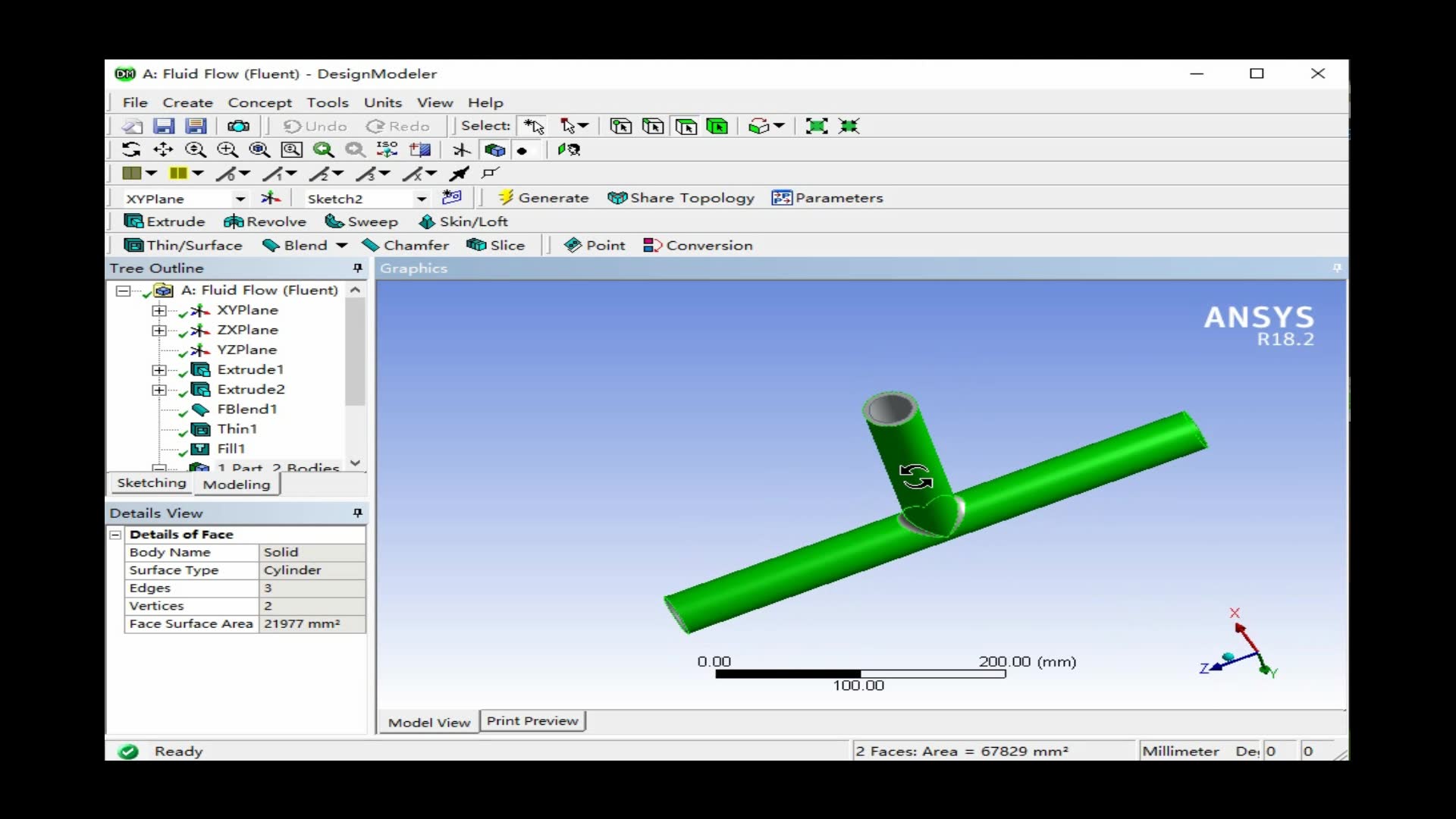Open the Concept menu

[x=259, y=102]
